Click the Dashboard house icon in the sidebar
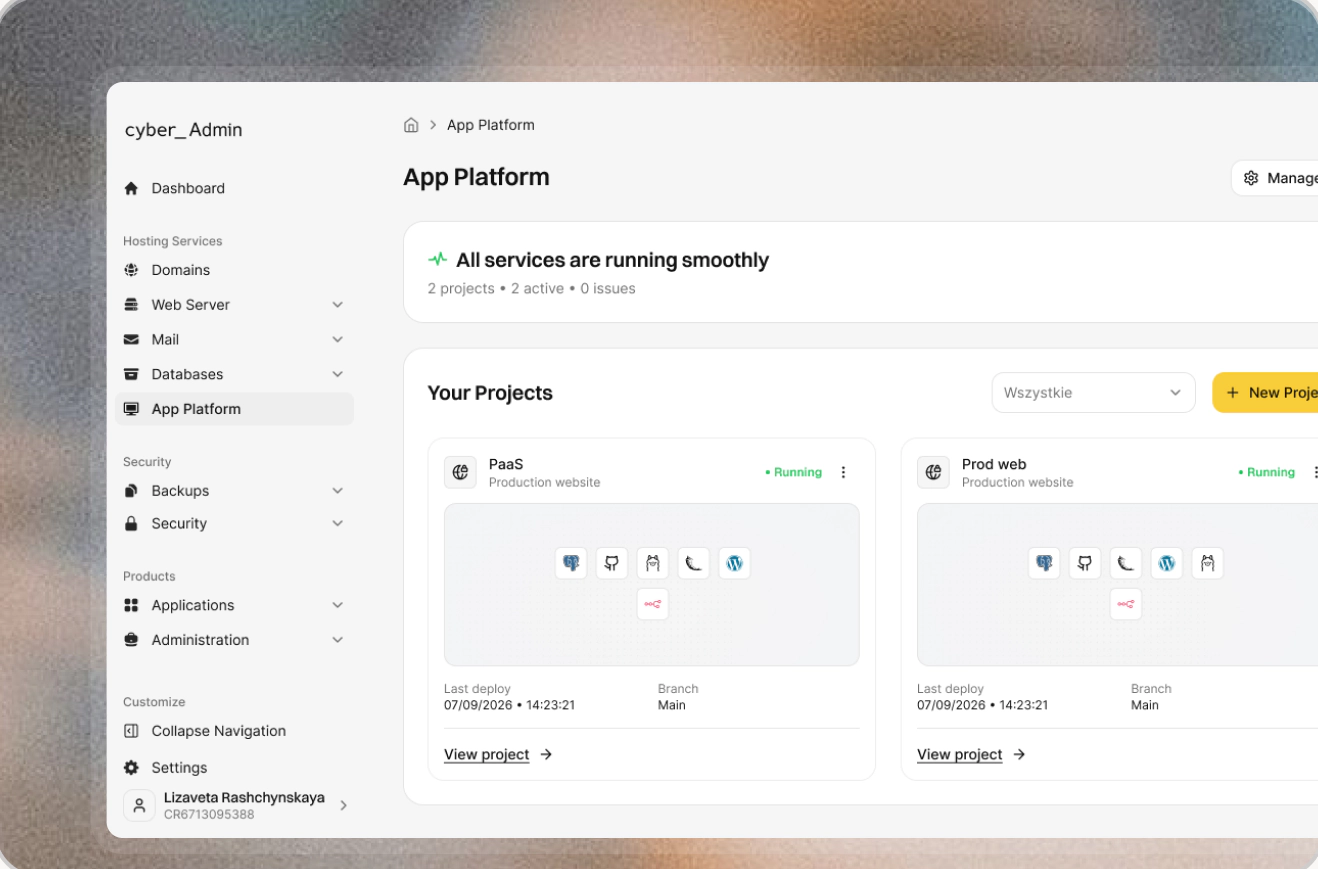Viewport: 1318px width, 869px height. [x=131, y=188]
